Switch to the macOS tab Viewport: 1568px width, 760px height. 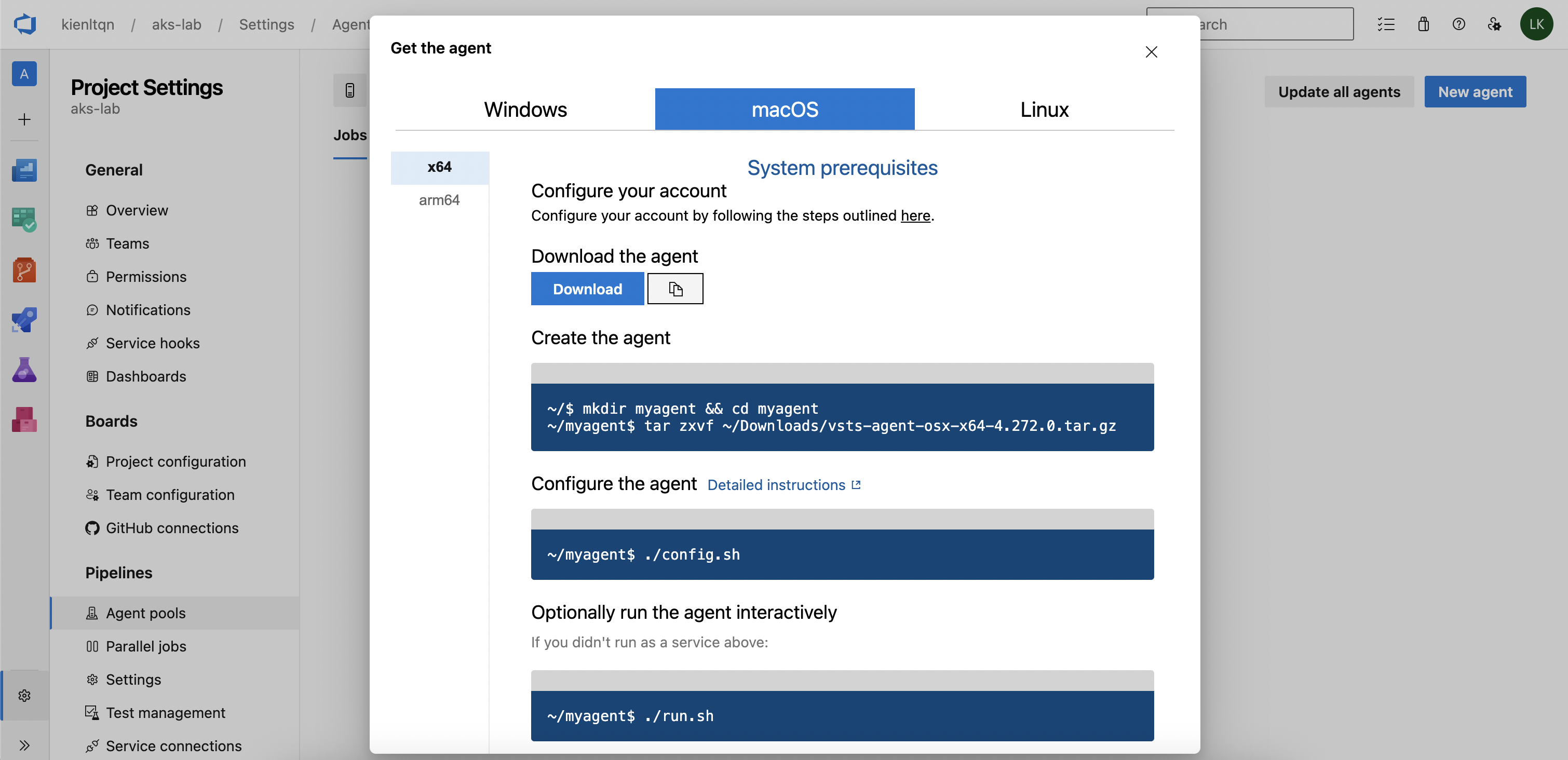(785, 110)
